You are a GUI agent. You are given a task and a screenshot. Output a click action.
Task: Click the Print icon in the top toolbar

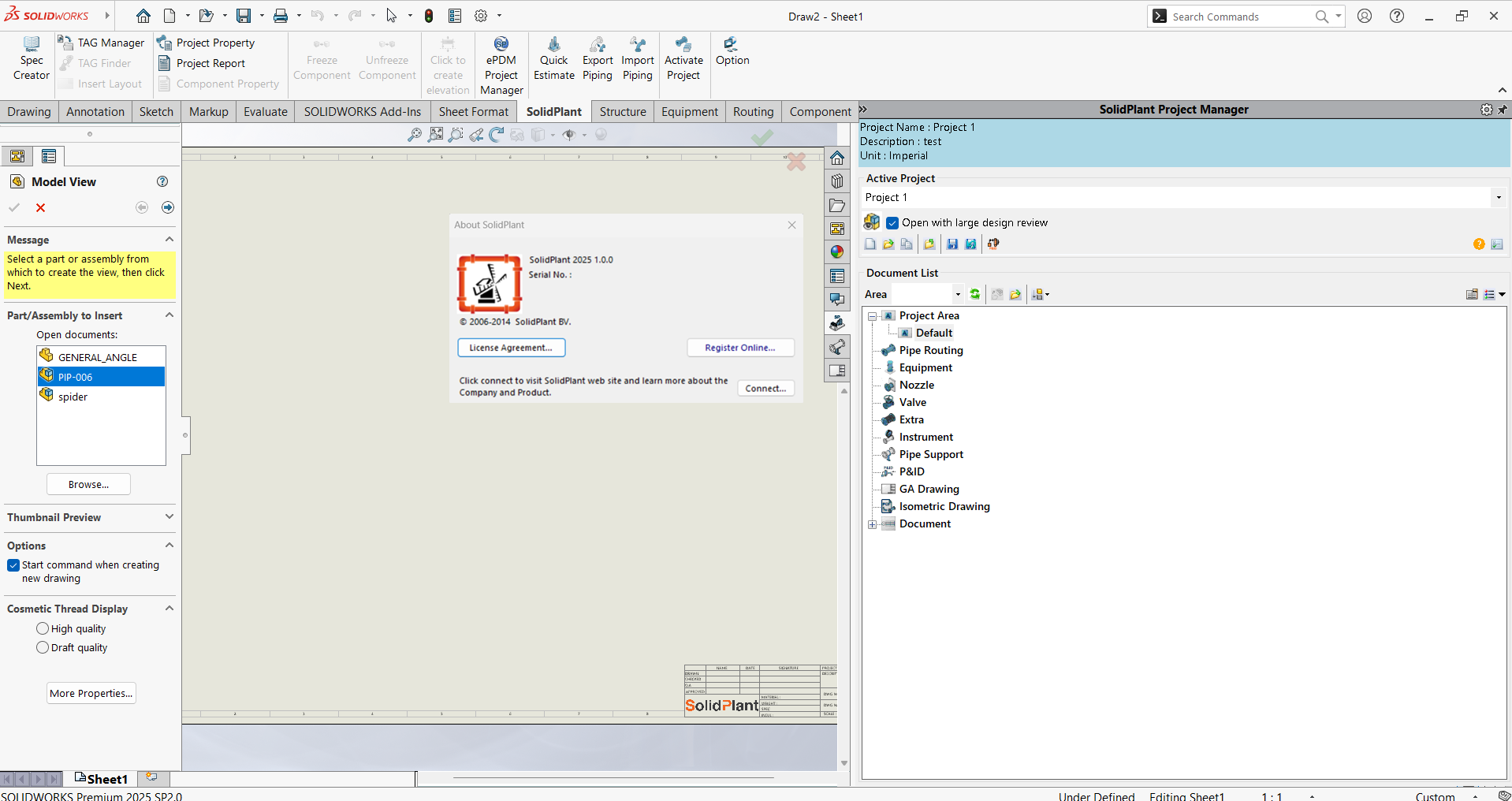click(x=281, y=16)
